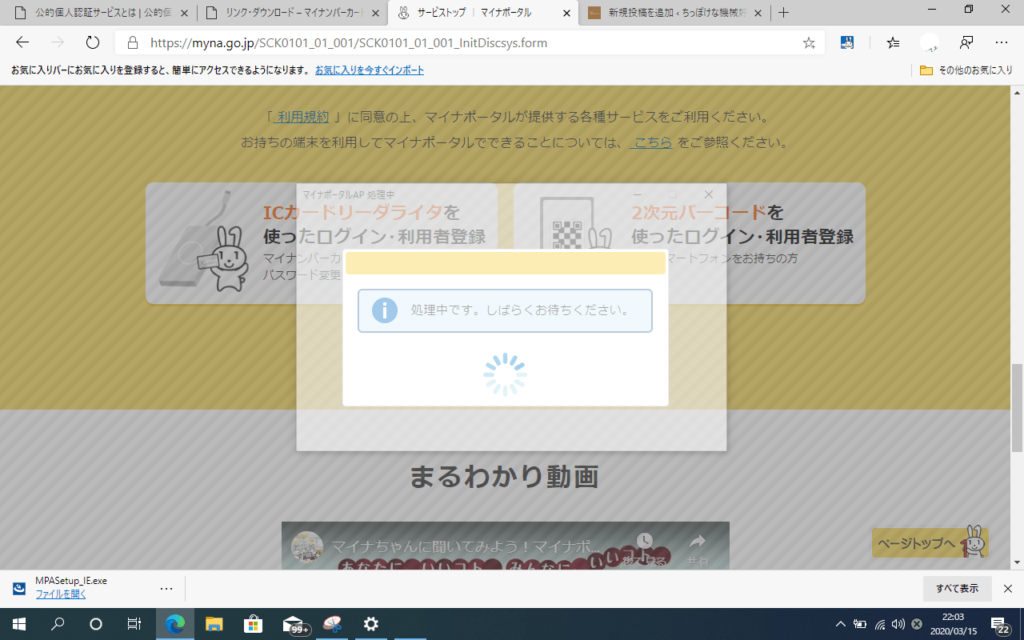Close the マイナポータルAP 処理中 dialog
Viewport: 1024px width, 640px height.
pyautogui.click(x=709, y=194)
